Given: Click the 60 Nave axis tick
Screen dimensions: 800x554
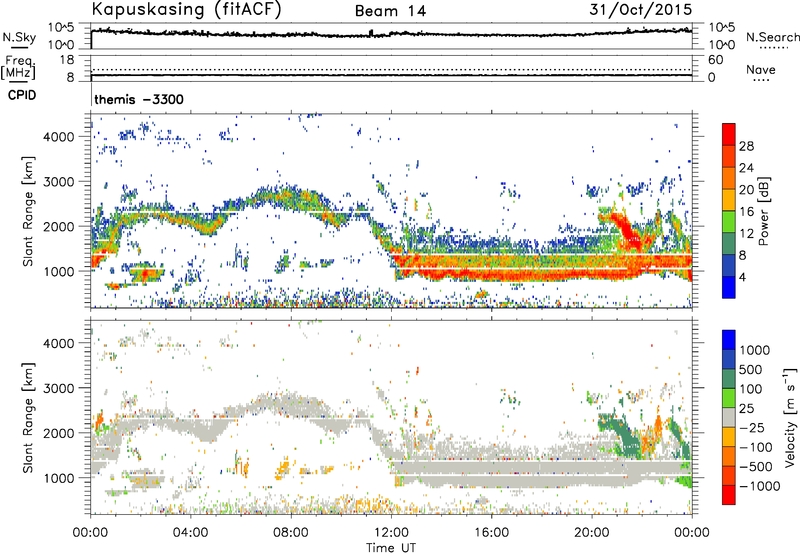Looking at the screenshot, I should coord(715,60).
